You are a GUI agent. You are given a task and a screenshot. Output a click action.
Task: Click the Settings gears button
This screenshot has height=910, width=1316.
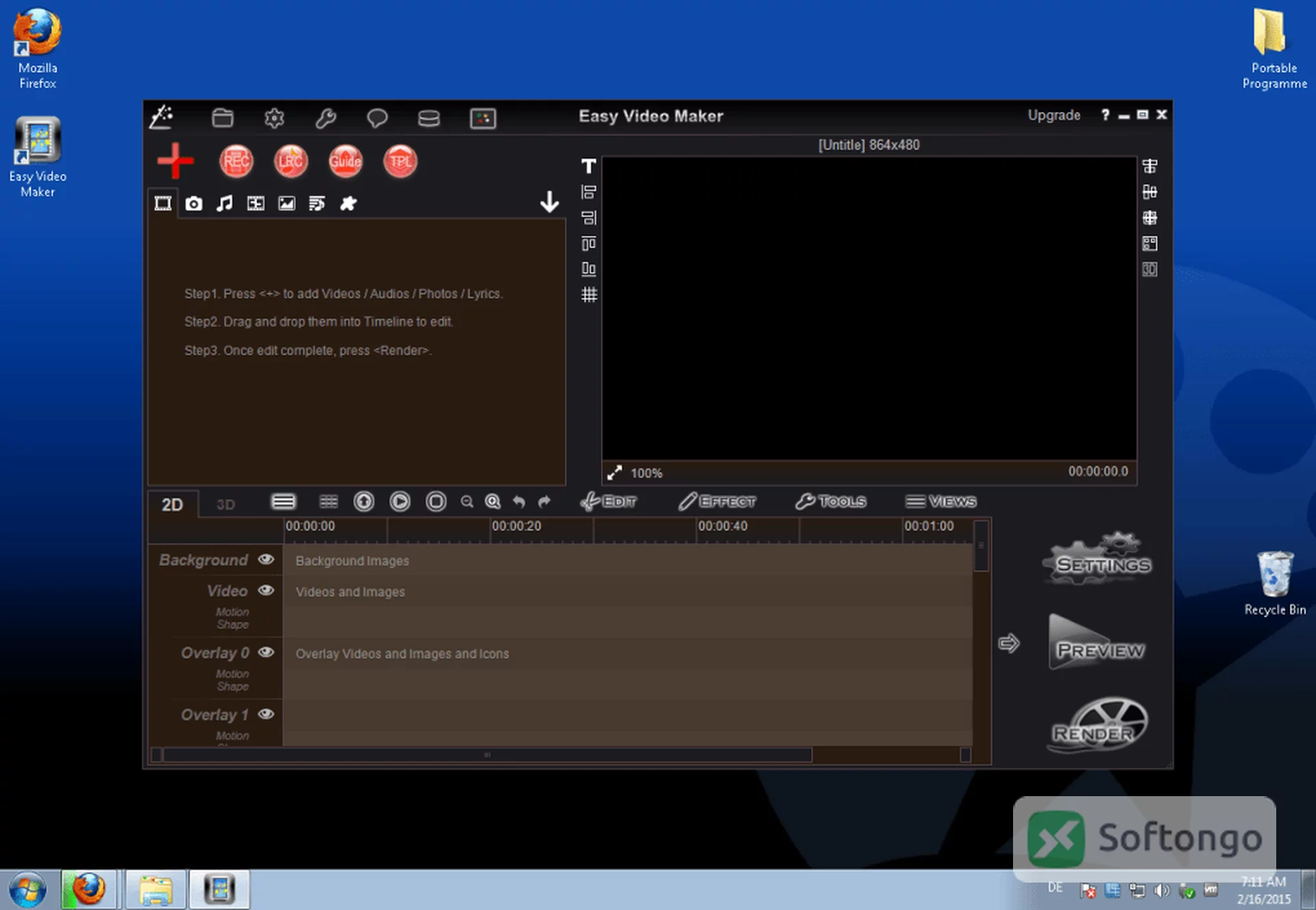coord(1097,558)
